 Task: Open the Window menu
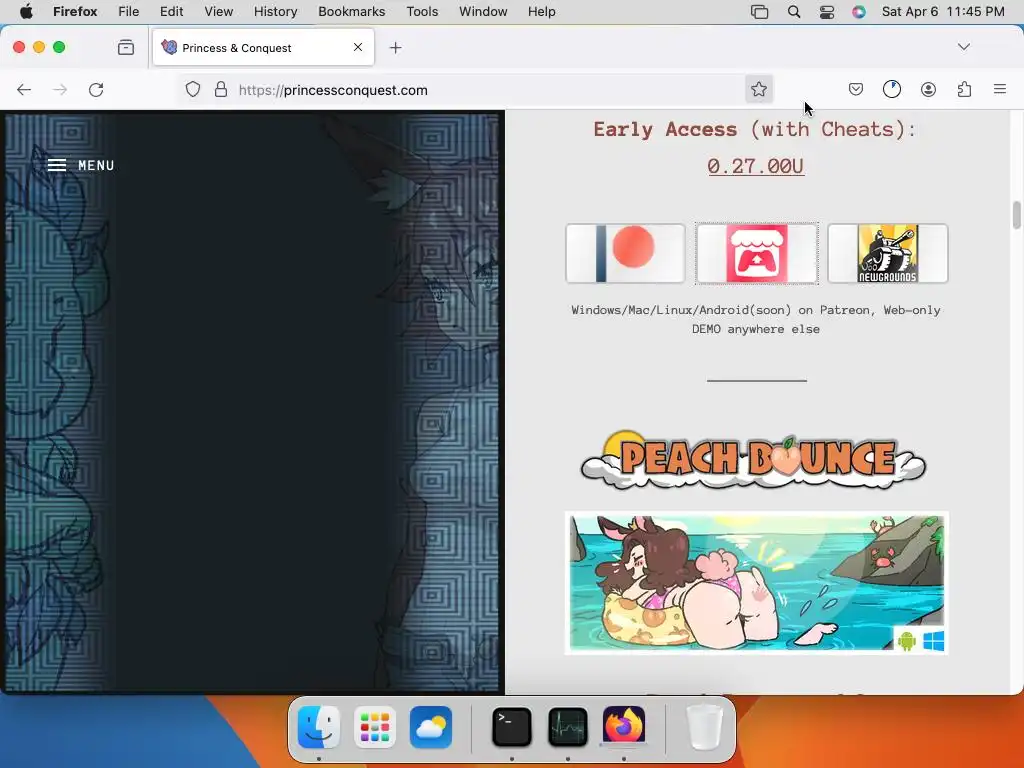[483, 12]
